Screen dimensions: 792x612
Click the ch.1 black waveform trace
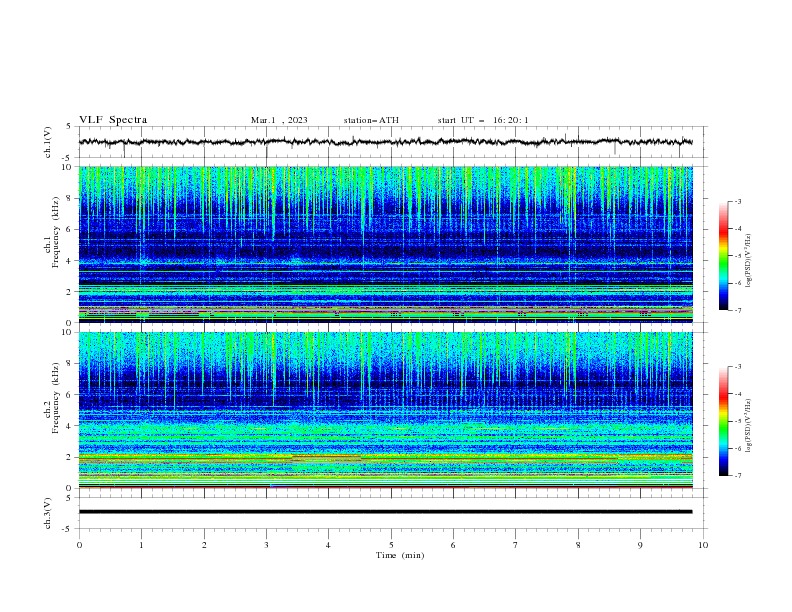pyautogui.click(x=385, y=142)
